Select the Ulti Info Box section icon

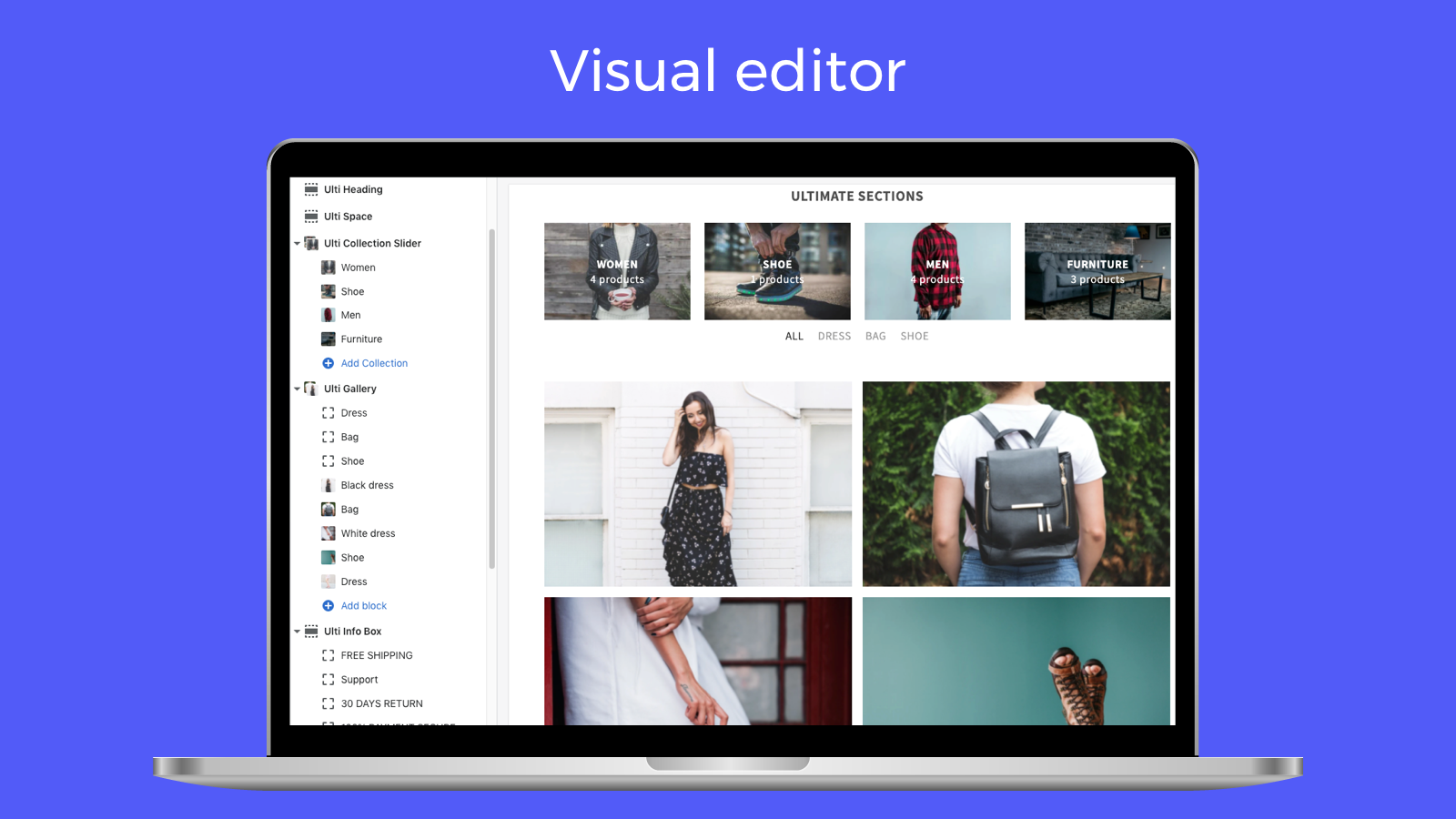310,631
